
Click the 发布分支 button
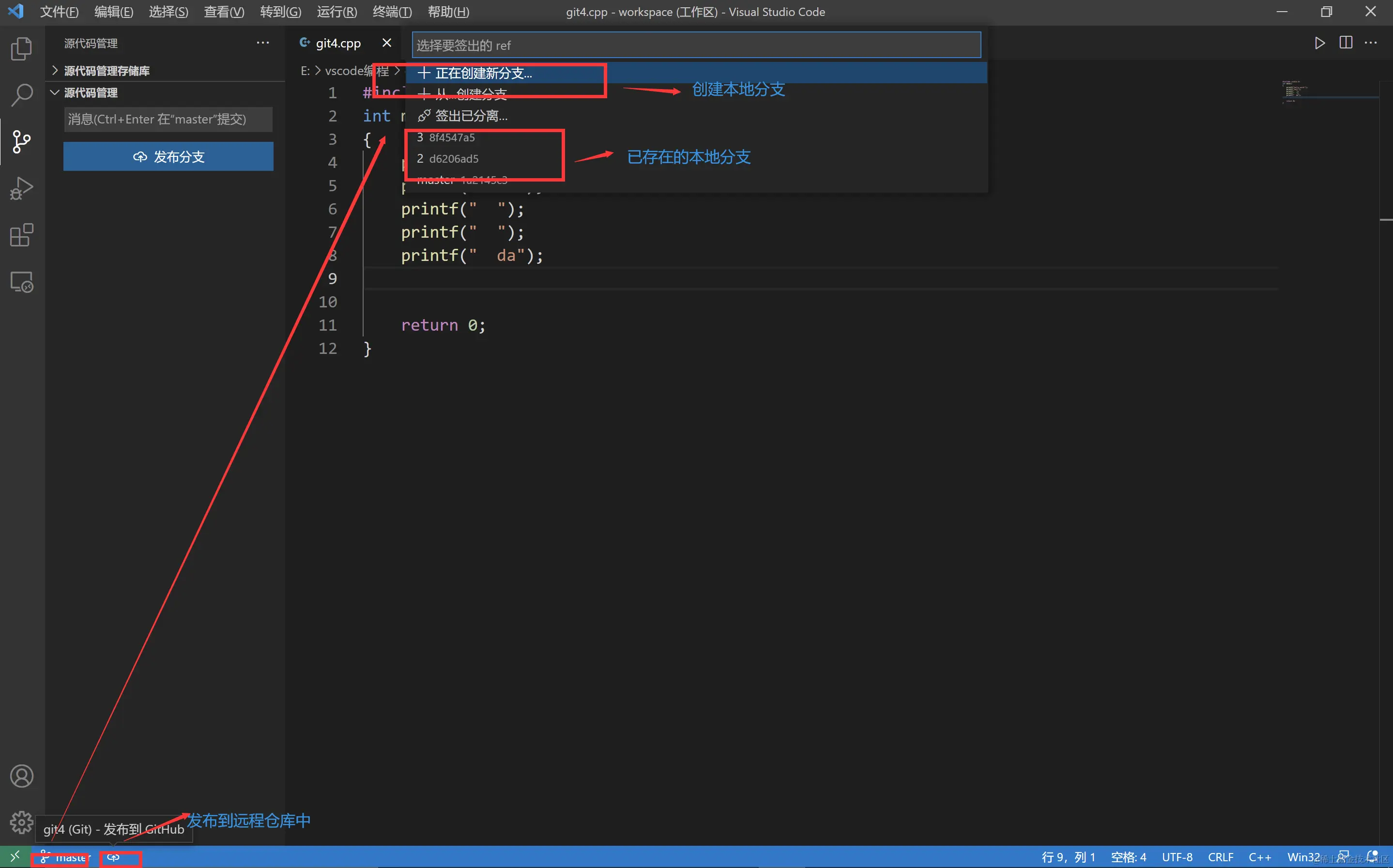point(168,157)
